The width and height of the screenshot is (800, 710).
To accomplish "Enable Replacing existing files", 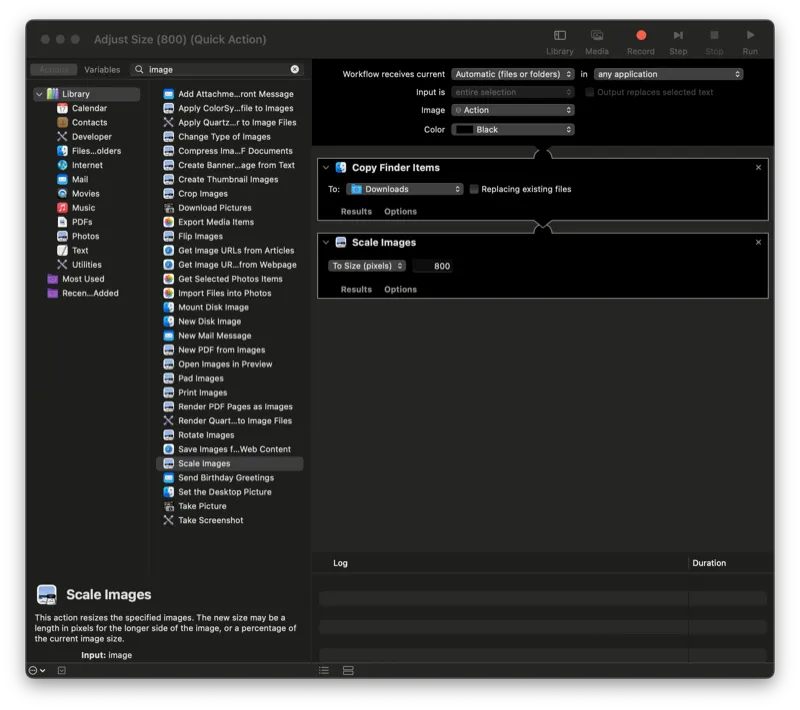I will pos(474,189).
